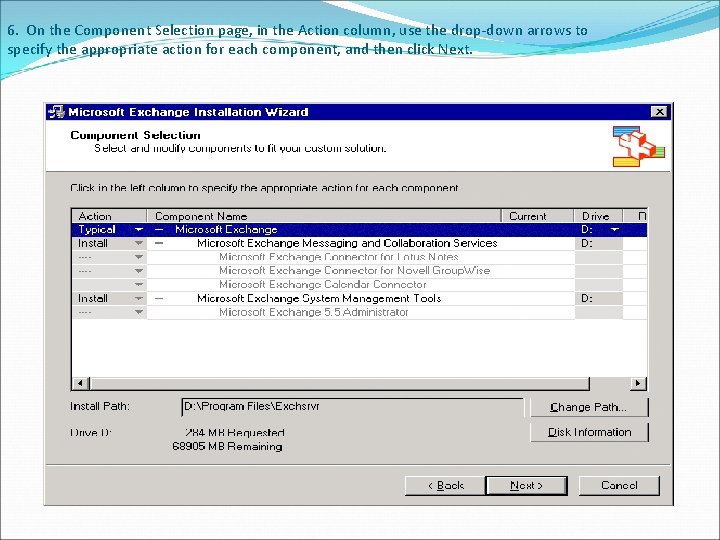The image size is (720, 540).
Task: Select Microsoft Exchange System Management Tools
Action: 319,298
